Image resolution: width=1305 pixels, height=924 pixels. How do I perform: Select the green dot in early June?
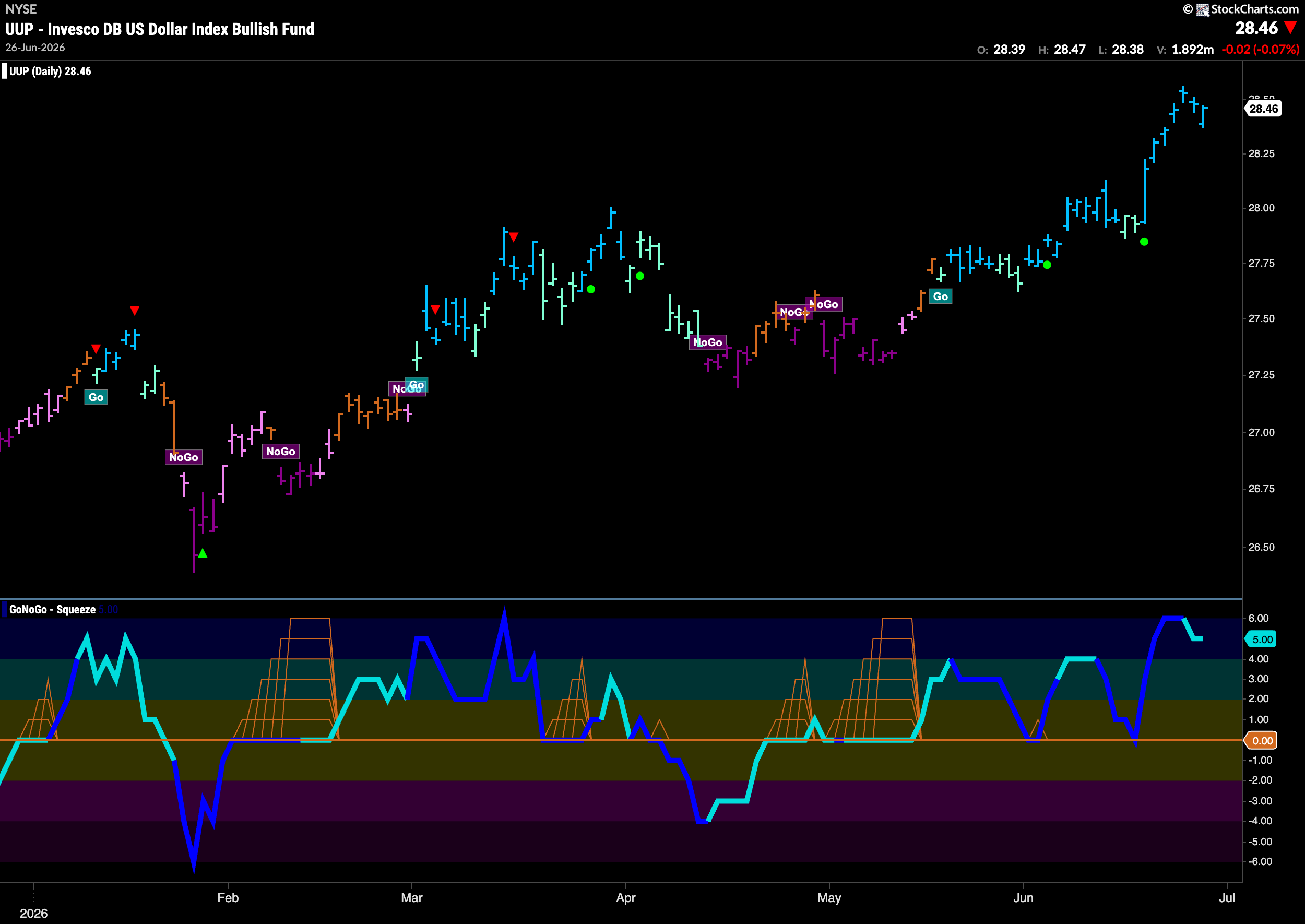[1047, 265]
